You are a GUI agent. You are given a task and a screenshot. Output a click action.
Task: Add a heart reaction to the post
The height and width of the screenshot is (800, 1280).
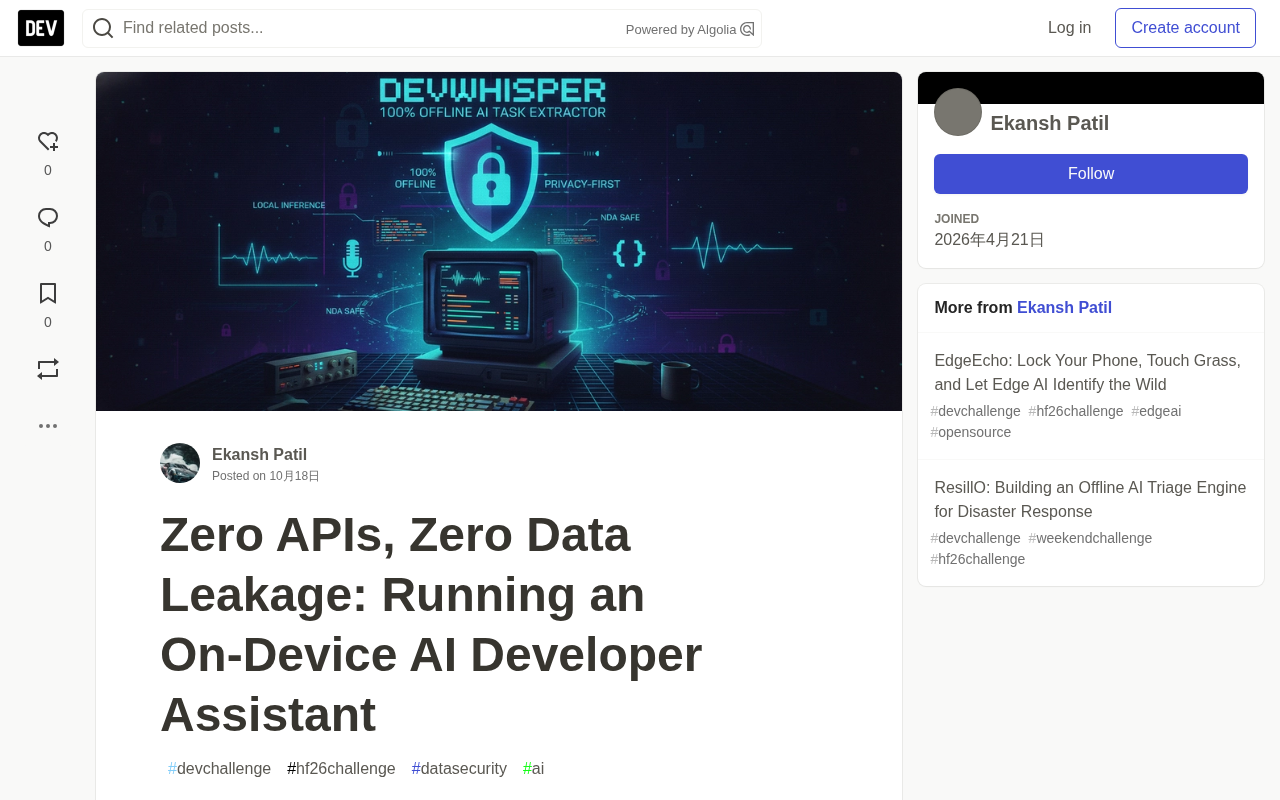click(x=48, y=142)
